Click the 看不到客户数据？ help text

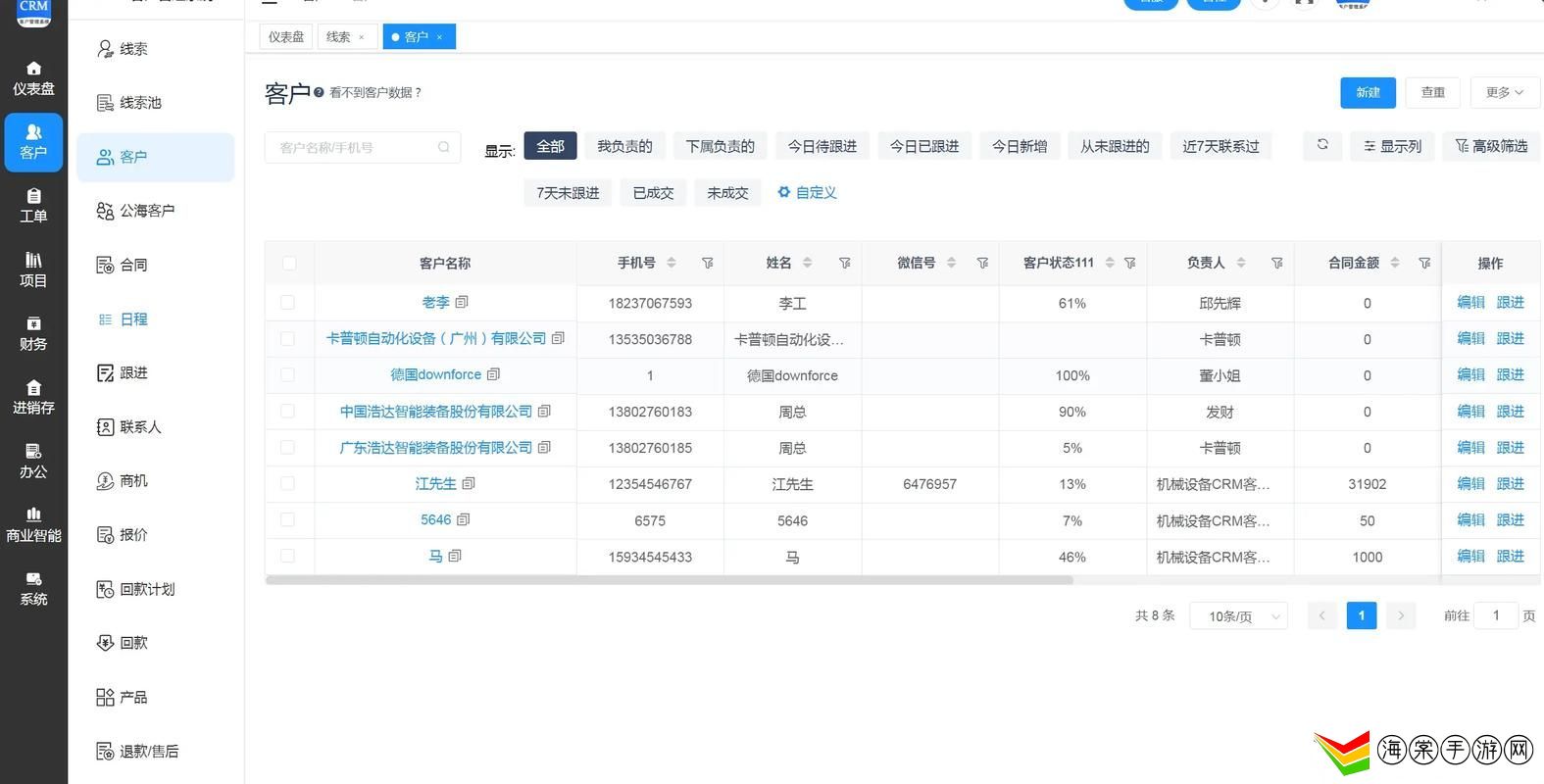point(375,92)
